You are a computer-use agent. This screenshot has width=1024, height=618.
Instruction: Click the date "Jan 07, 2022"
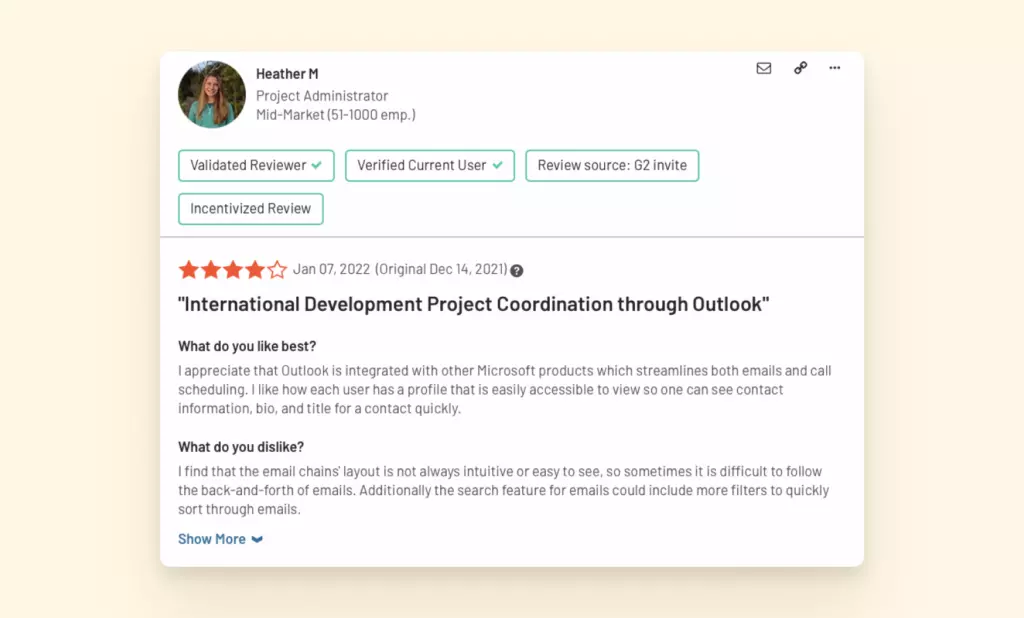click(x=331, y=269)
